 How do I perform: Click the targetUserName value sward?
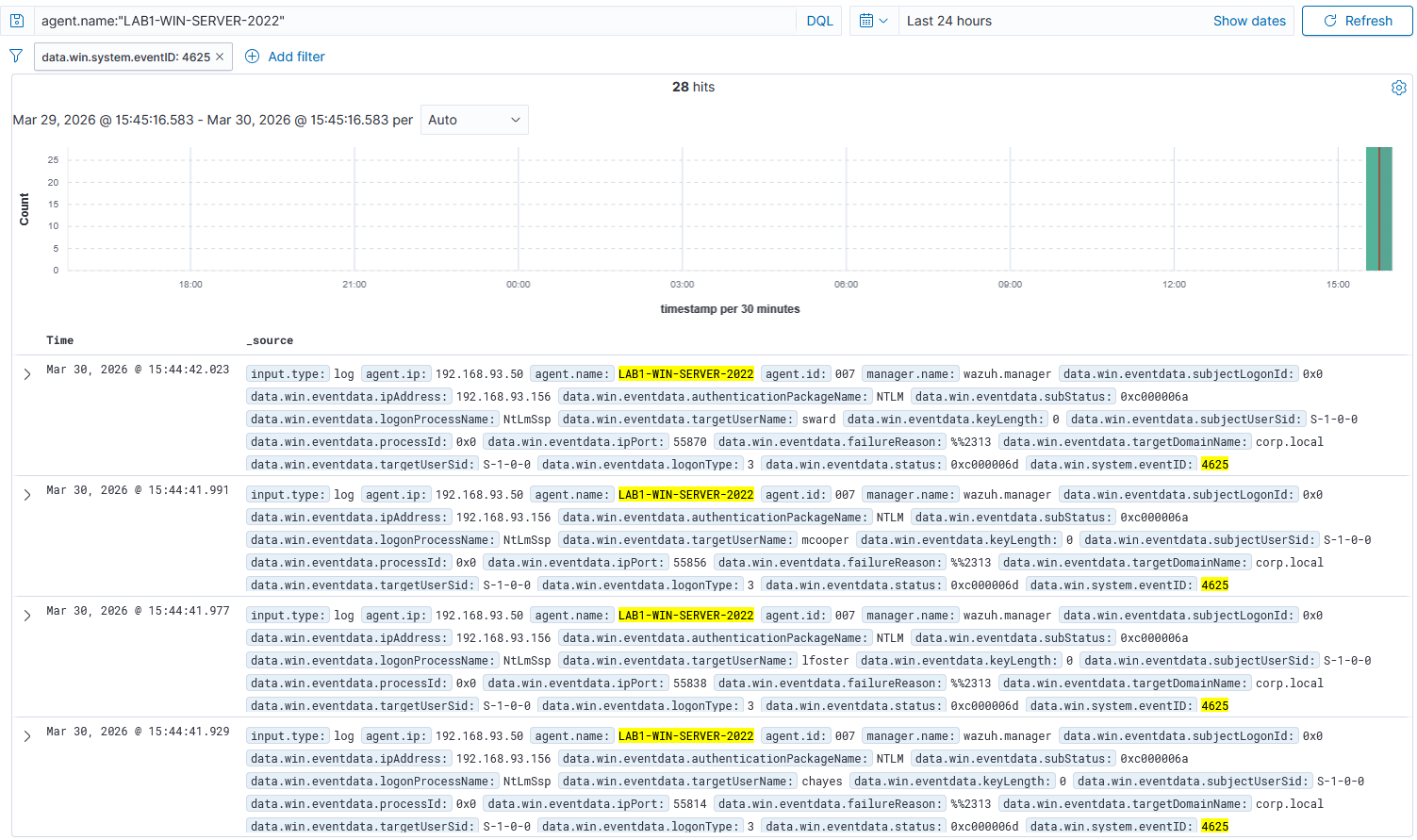point(818,420)
